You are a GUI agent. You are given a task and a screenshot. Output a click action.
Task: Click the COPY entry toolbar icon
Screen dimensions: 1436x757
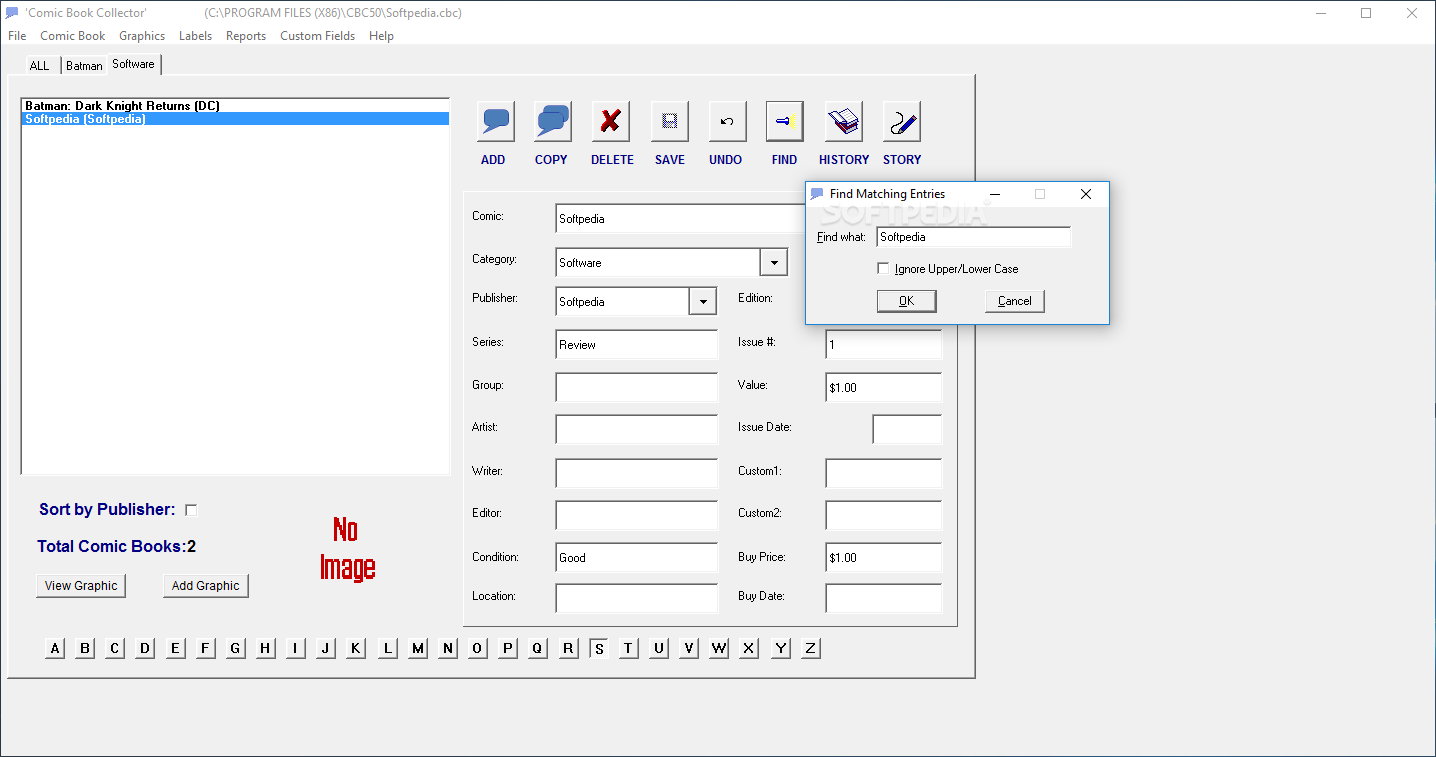pyautogui.click(x=552, y=122)
